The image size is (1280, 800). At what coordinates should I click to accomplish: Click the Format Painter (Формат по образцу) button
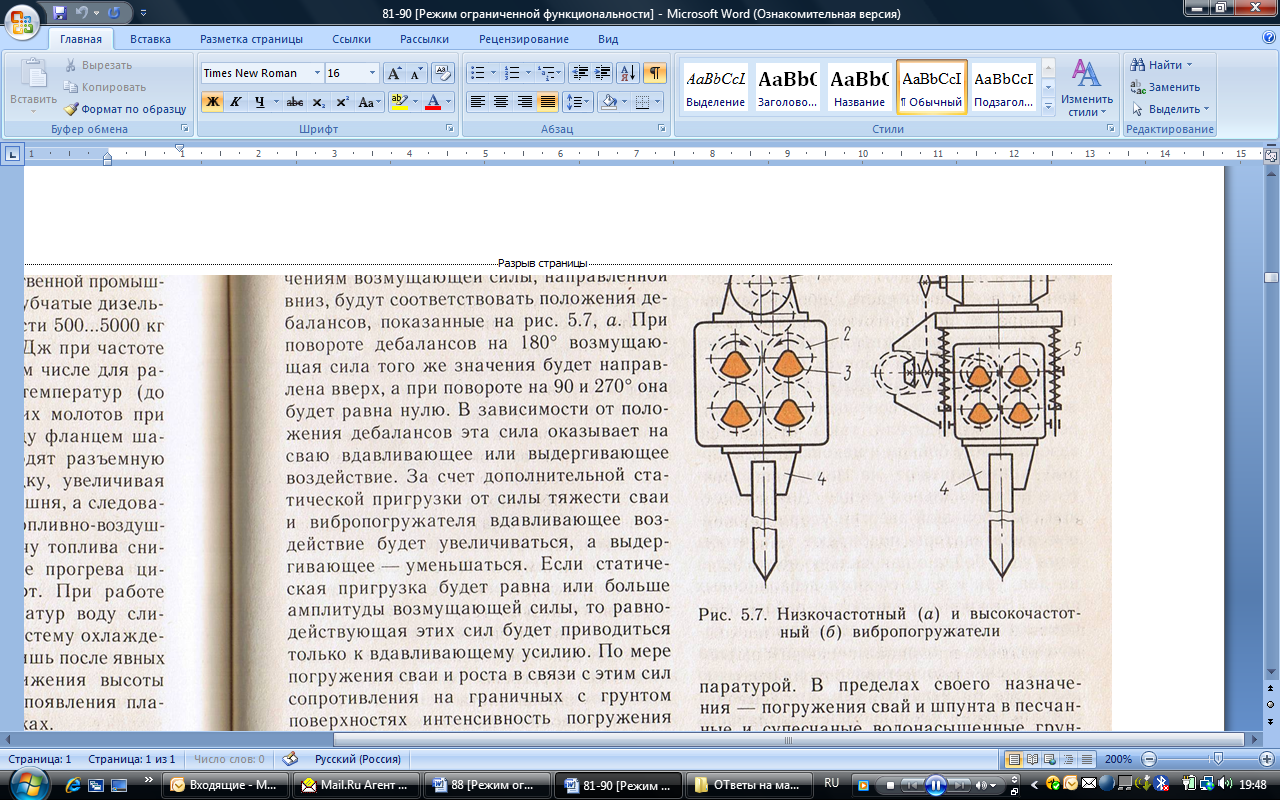[x=125, y=109]
